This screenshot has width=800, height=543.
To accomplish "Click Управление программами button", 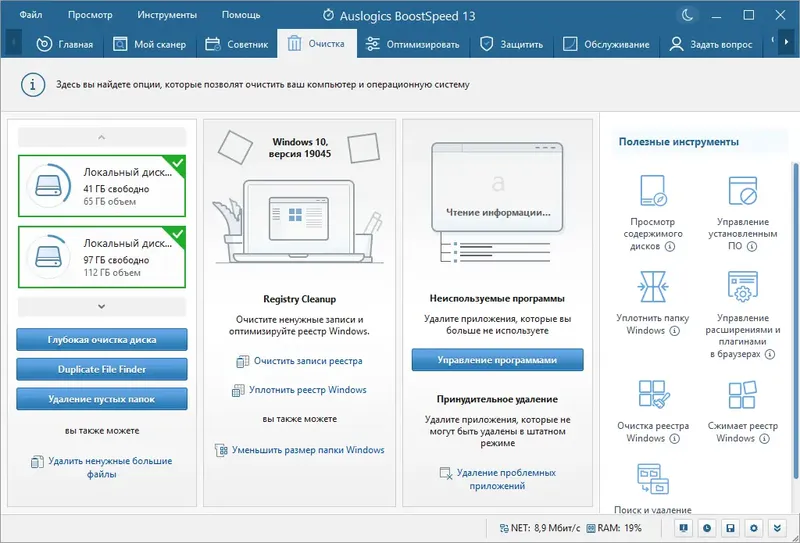I will click(x=497, y=360).
